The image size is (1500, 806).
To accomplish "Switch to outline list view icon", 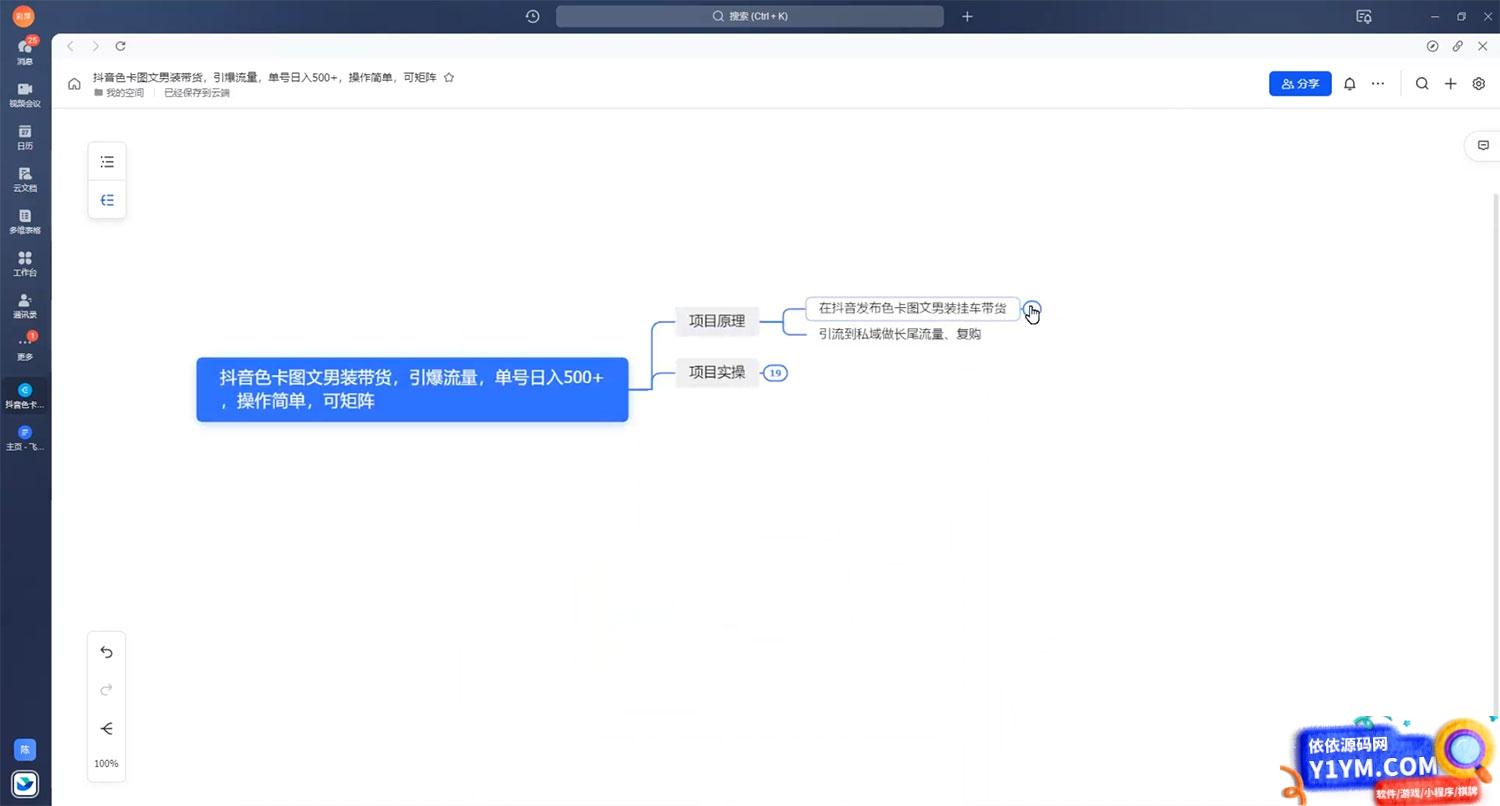I will tap(107, 161).
